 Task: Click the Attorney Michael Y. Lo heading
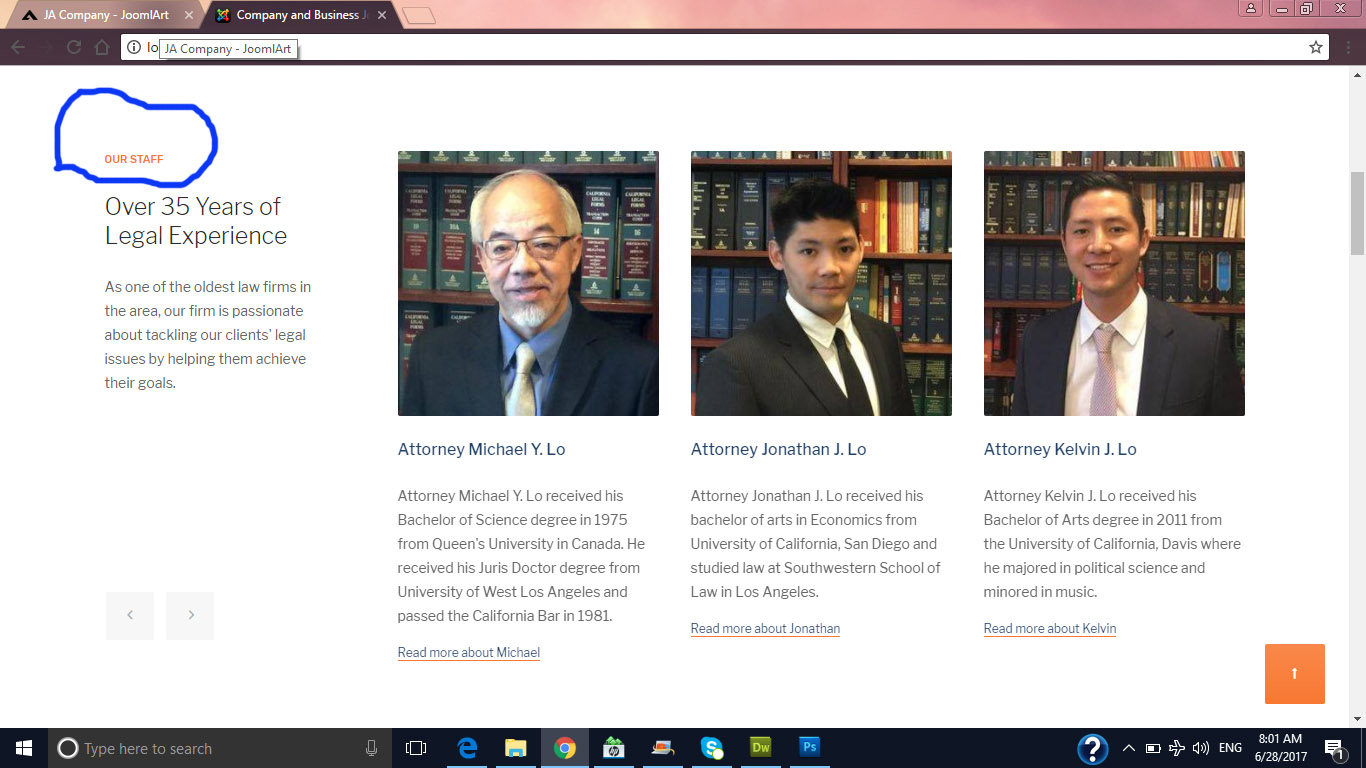482,450
